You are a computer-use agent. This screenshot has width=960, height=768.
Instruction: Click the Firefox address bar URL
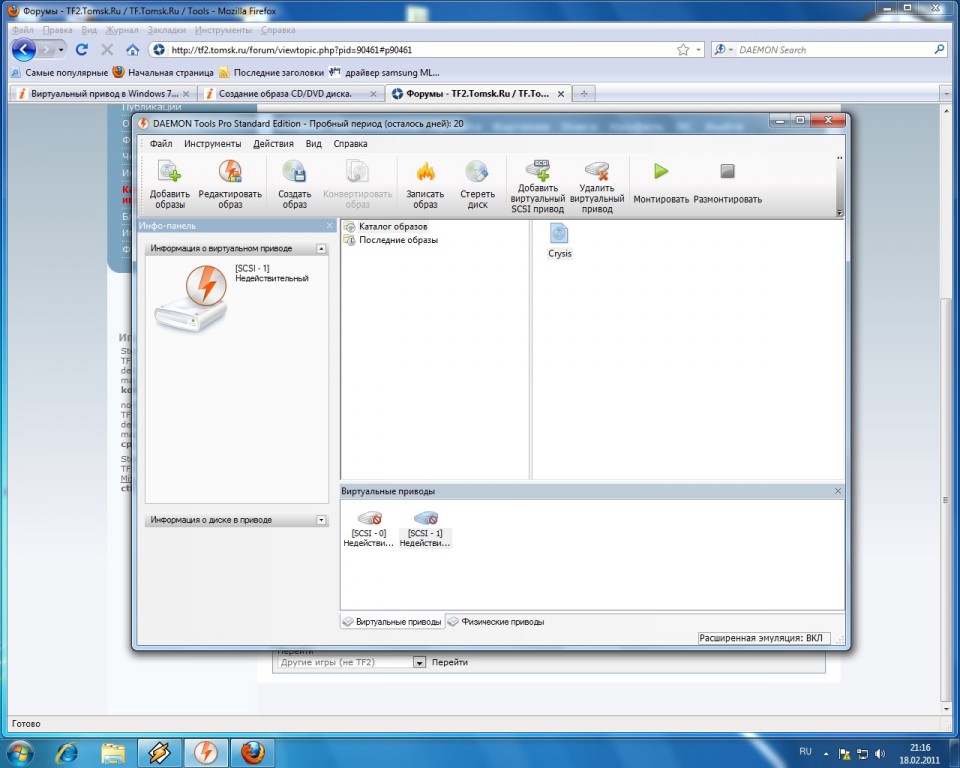291,50
